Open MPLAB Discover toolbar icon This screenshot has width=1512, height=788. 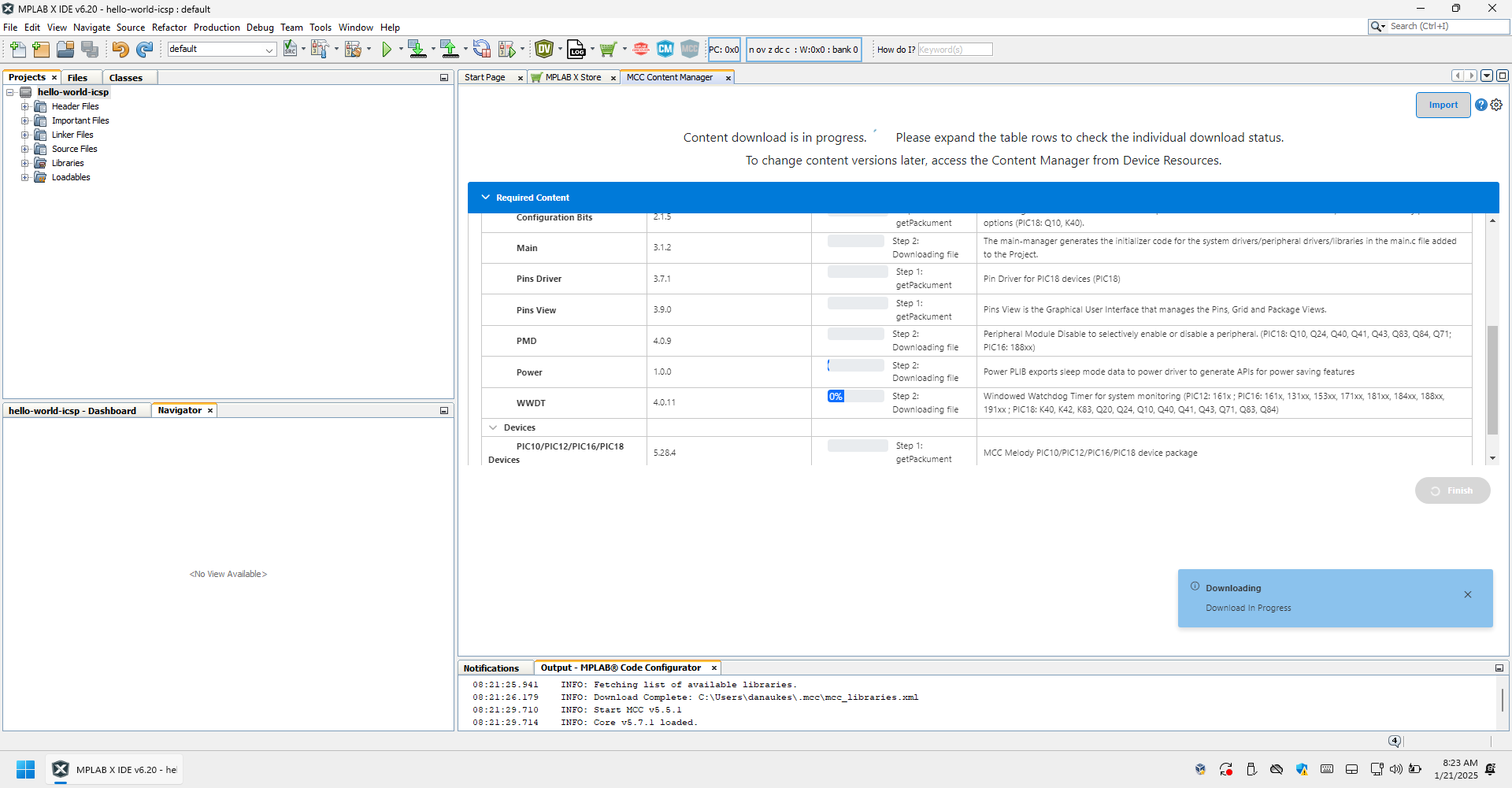click(x=641, y=50)
